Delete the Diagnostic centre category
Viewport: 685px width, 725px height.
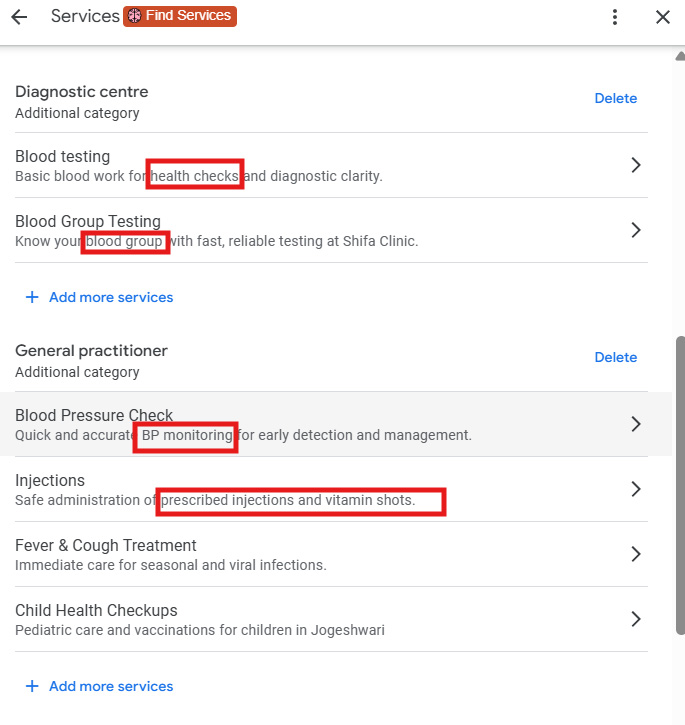615,98
